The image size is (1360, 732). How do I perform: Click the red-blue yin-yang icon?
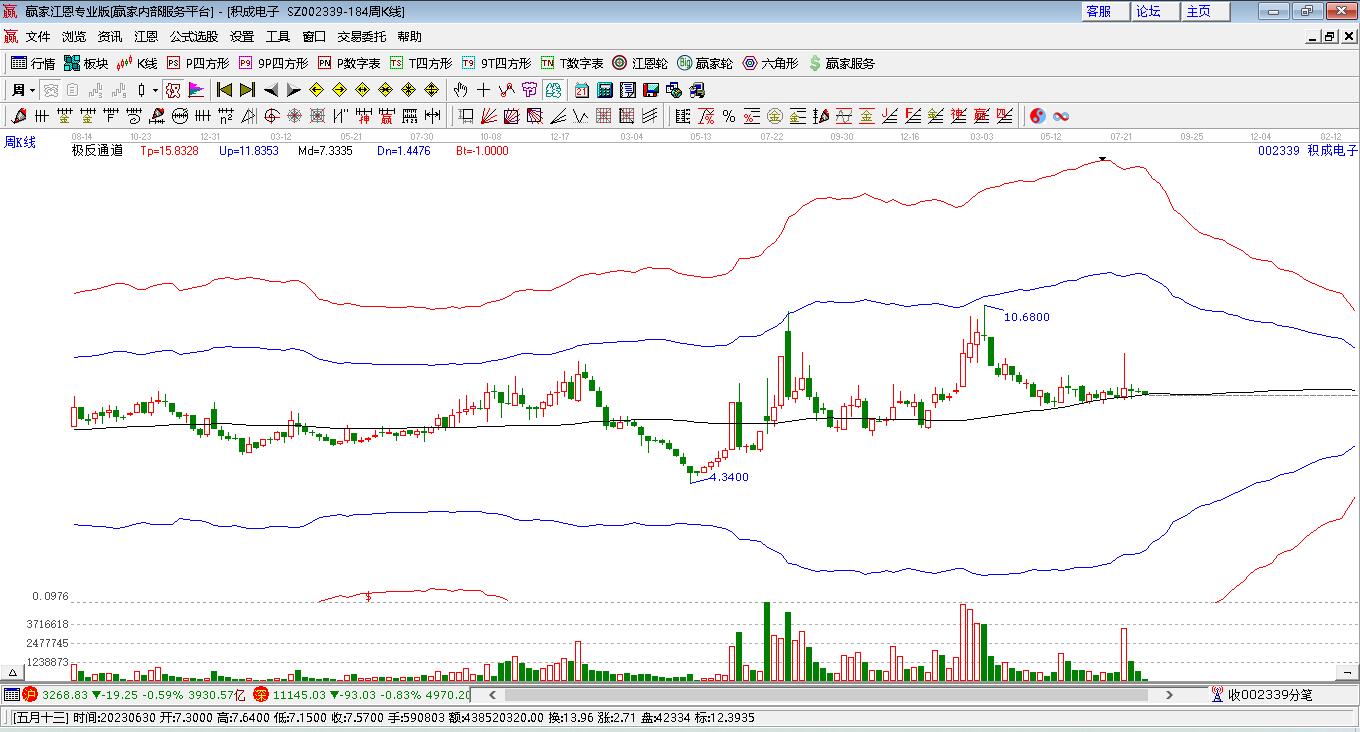point(1037,116)
